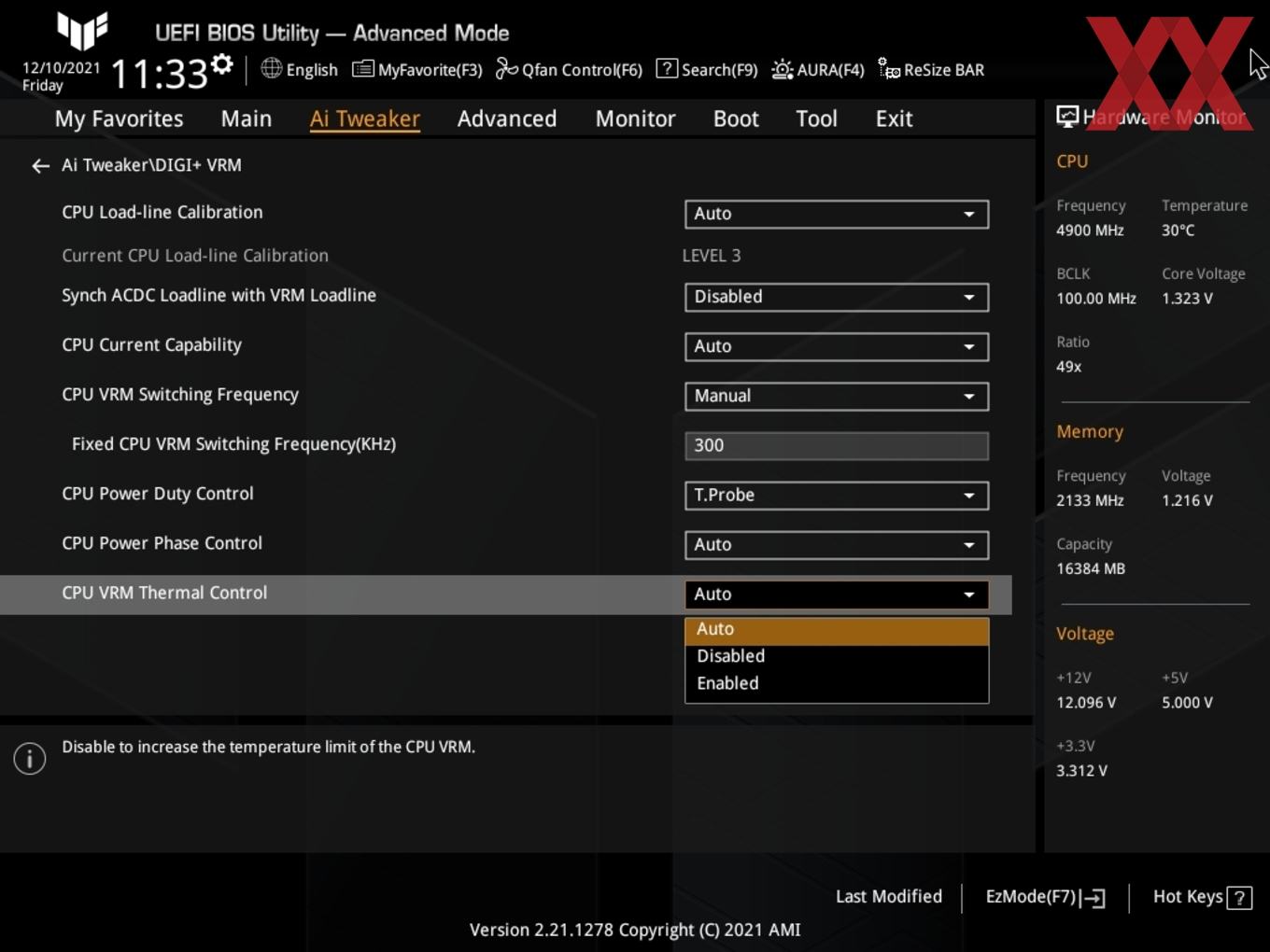This screenshot has width=1270, height=952.
Task: Choose Enabled in the thermal control list
Action: coord(837,683)
